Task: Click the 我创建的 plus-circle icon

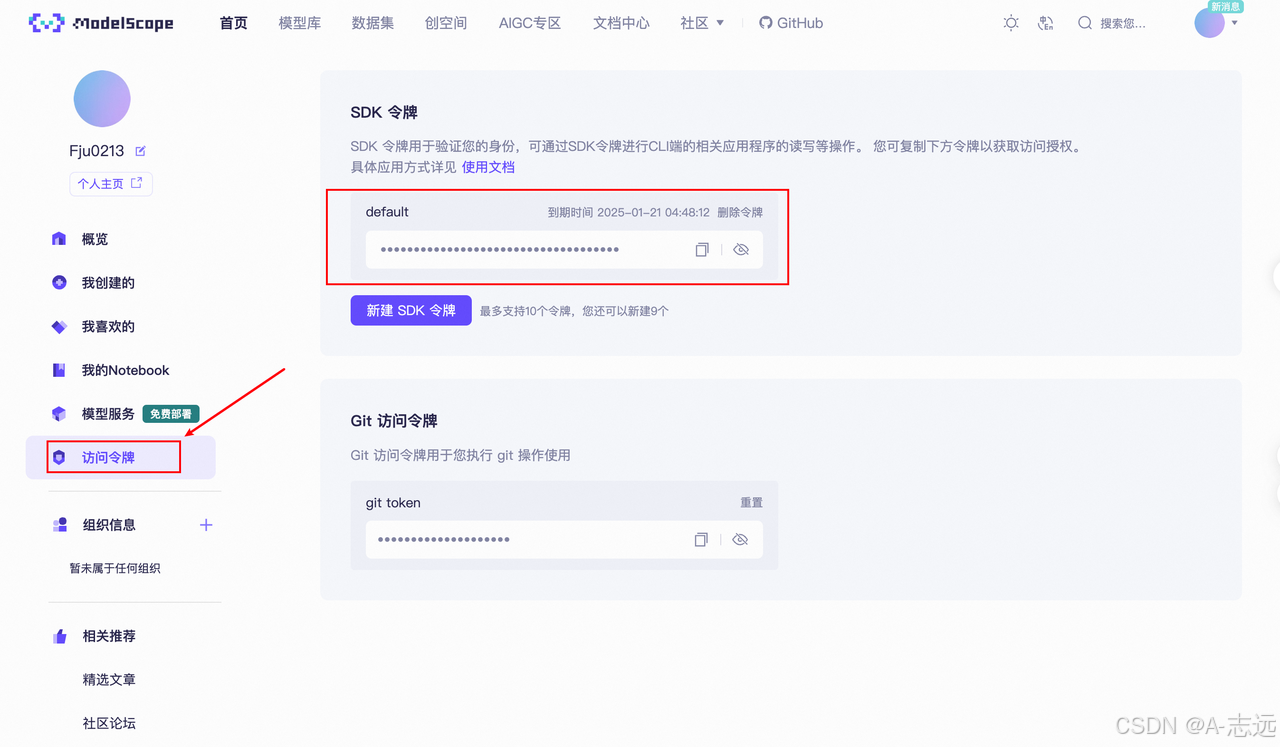Action: [59, 283]
